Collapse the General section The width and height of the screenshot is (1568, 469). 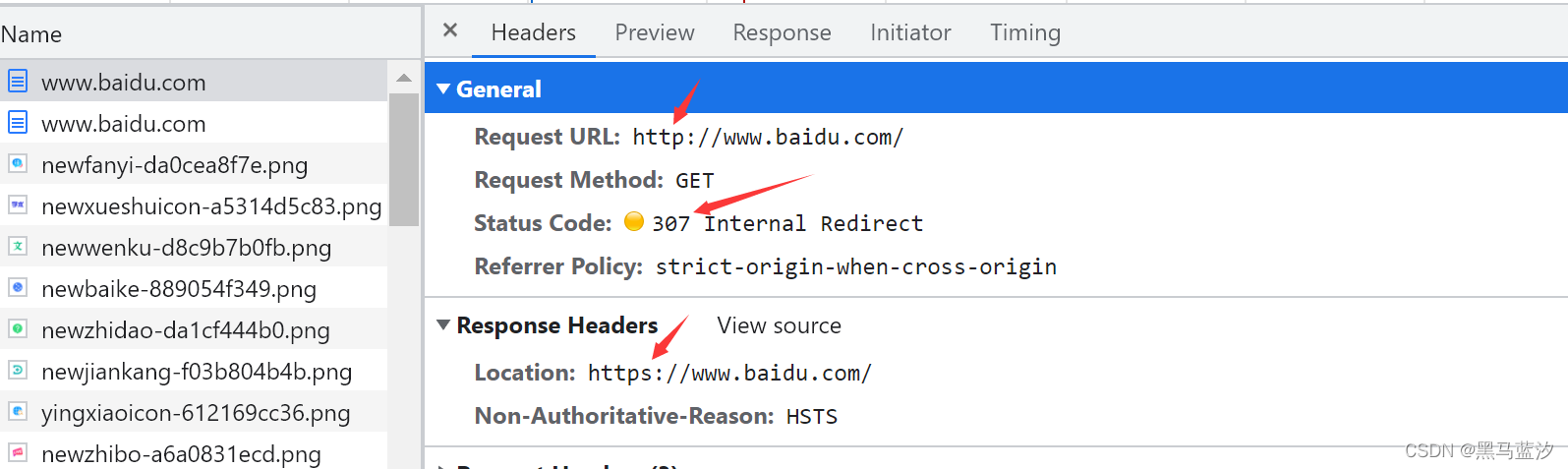pyautogui.click(x=443, y=88)
